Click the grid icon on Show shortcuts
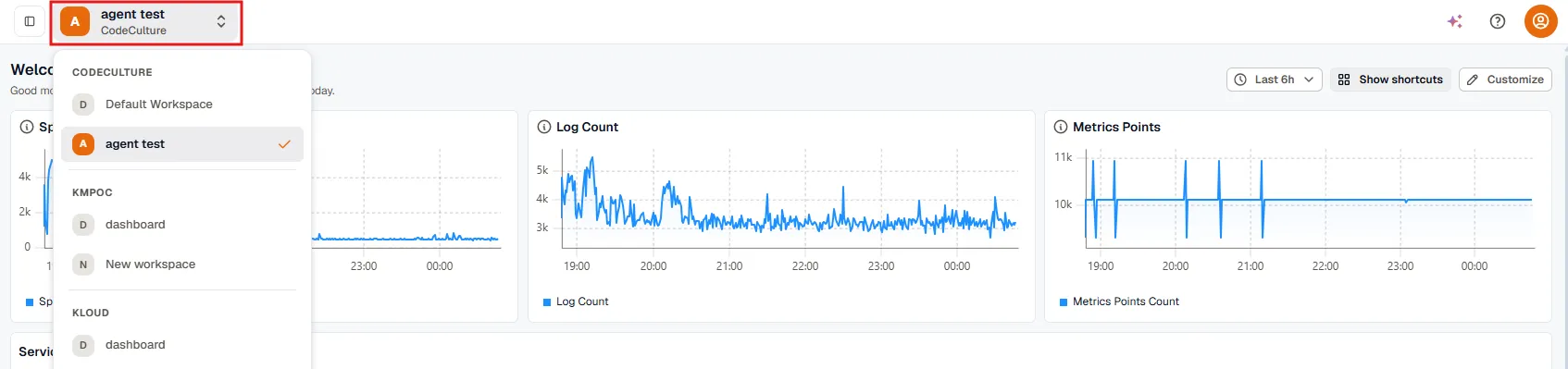 pos(1344,80)
